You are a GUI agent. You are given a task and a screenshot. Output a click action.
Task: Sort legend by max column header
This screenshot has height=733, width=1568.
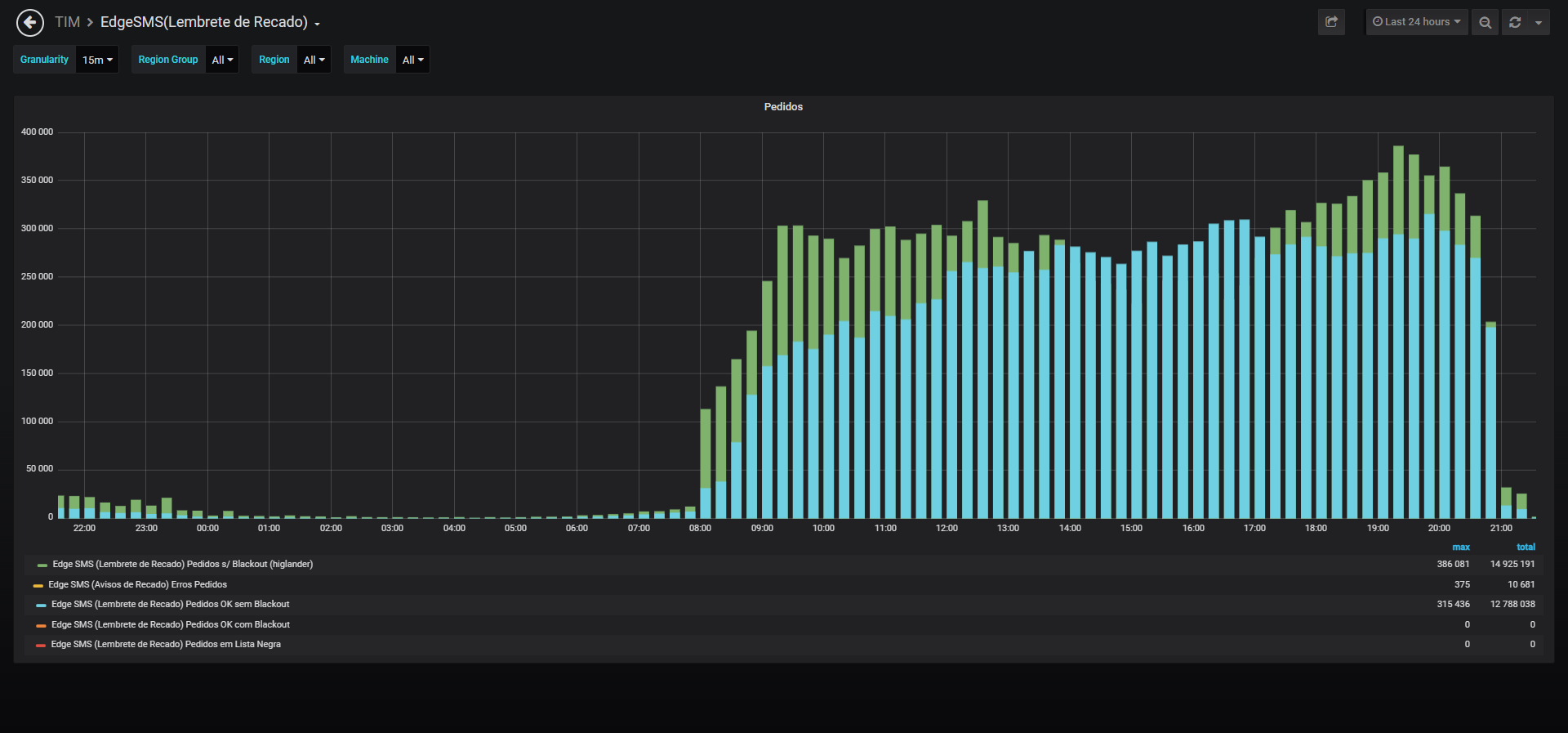click(x=1461, y=547)
